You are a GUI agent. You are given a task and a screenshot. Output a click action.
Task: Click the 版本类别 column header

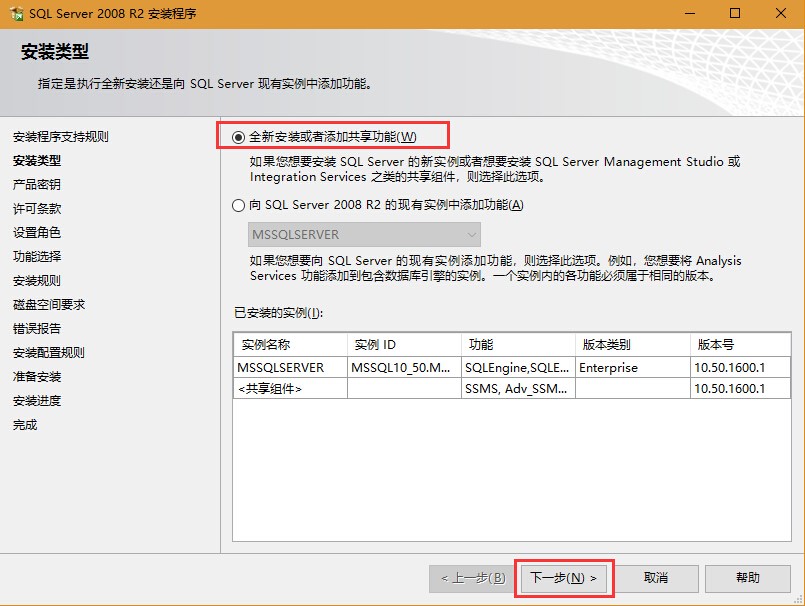(x=631, y=344)
